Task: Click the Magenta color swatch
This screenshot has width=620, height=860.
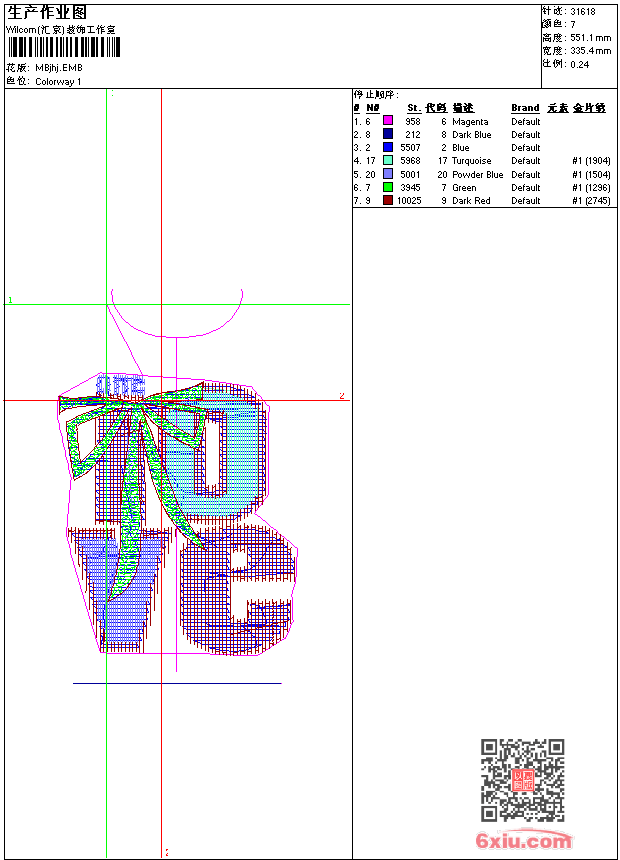Action: coord(388,121)
